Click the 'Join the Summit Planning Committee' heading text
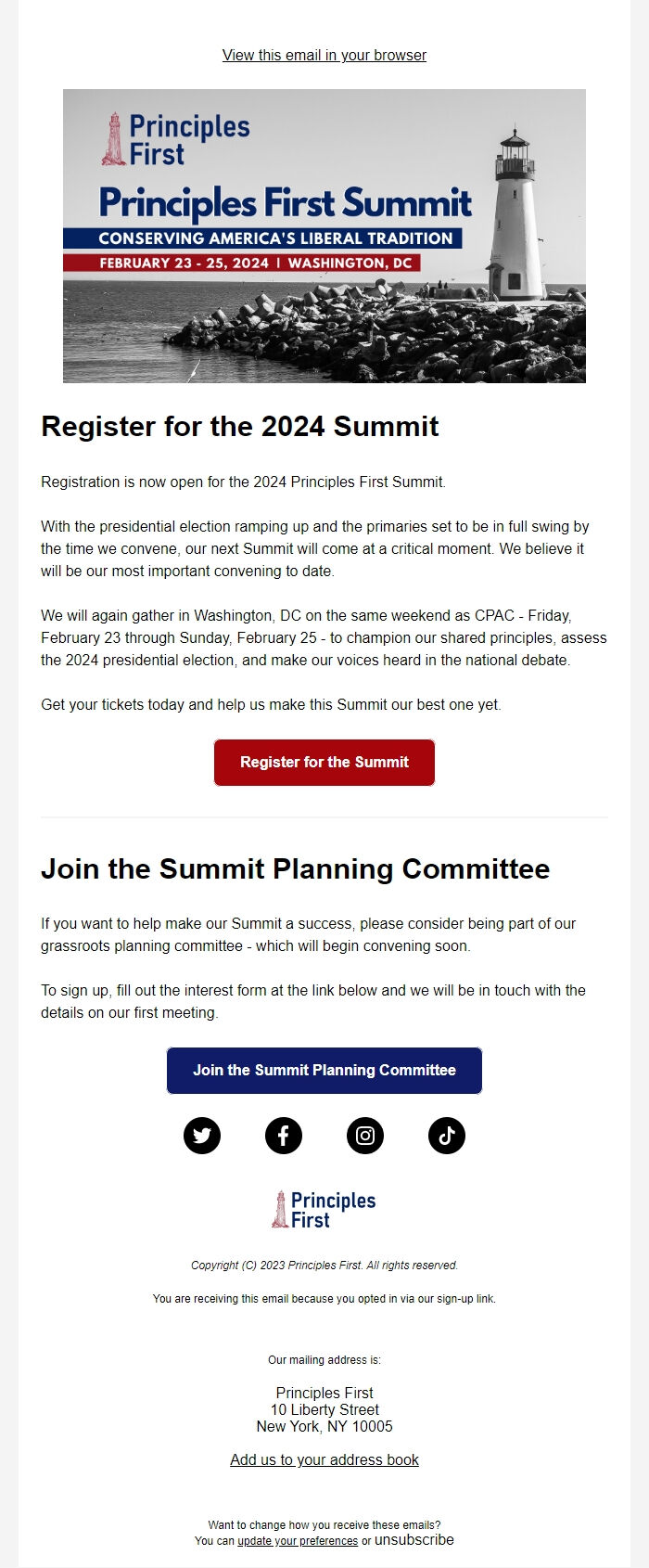649x1568 pixels. 295,869
